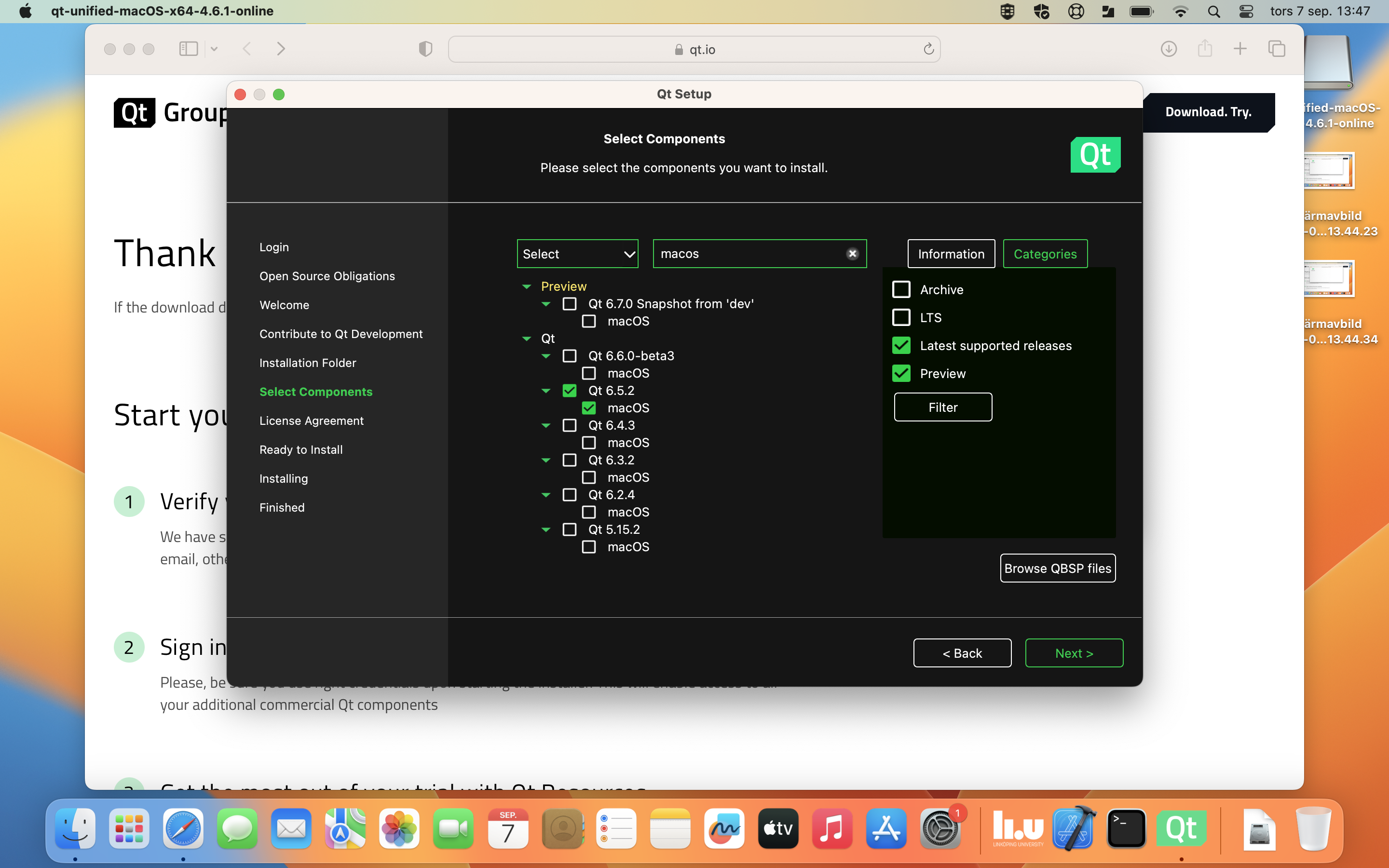1389x868 pixels.
Task: Click the Safari qt.io address bar
Action: [694, 49]
